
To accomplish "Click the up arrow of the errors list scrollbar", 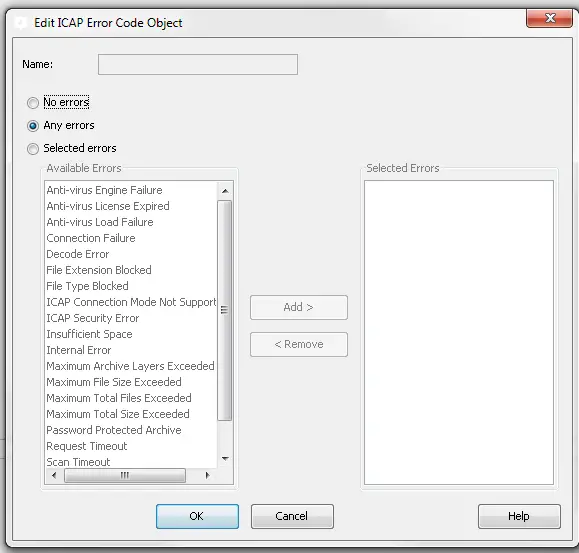I will (225, 191).
